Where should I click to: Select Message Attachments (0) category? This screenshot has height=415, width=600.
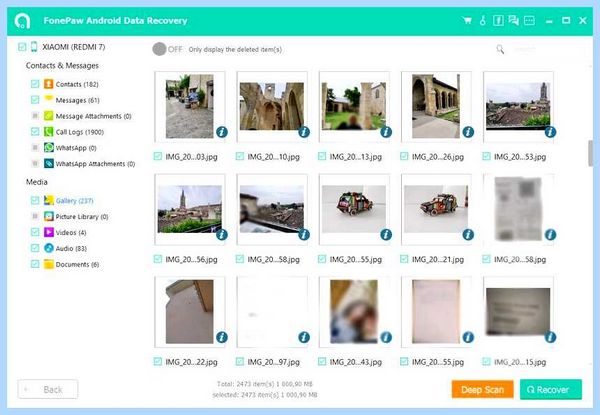93,116
